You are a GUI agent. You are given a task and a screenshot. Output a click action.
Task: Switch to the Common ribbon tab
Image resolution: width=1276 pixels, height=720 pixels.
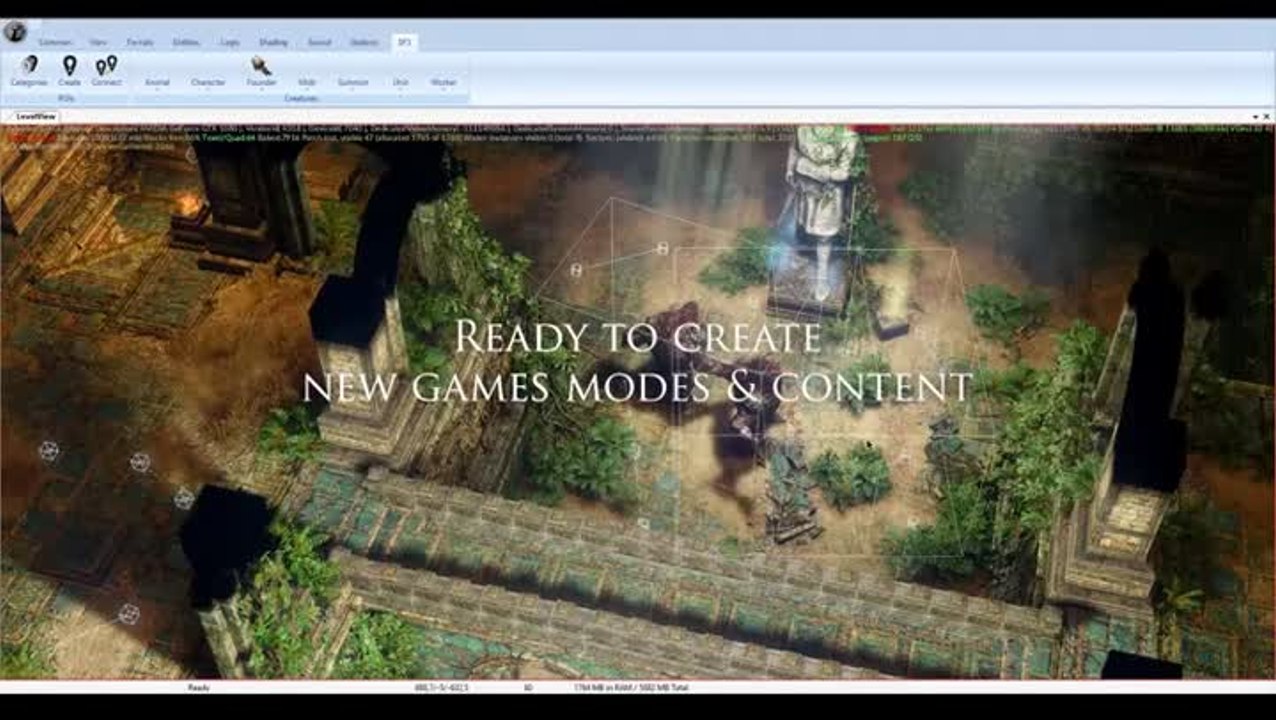coord(55,43)
